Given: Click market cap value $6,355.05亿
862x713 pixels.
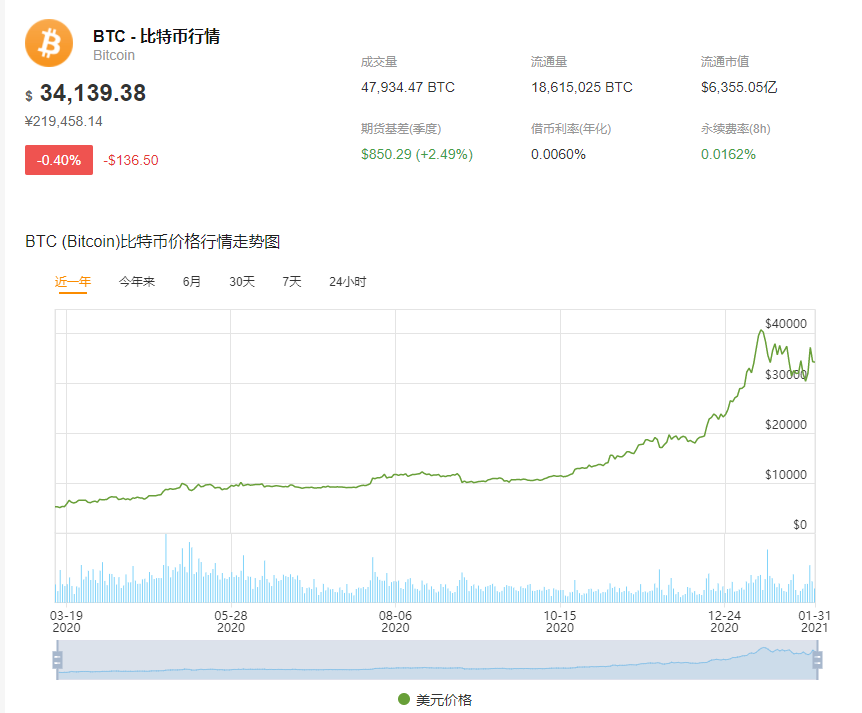Looking at the screenshot, I should point(739,87).
